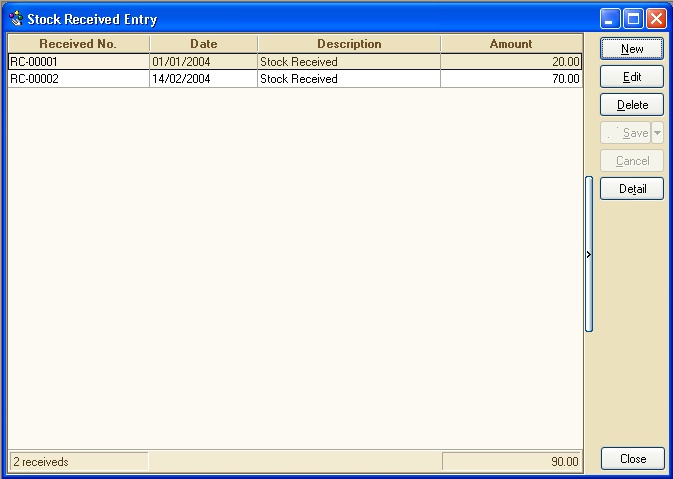The height and width of the screenshot is (479, 673).
Task: Open the Edit button
Action: [632, 77]
